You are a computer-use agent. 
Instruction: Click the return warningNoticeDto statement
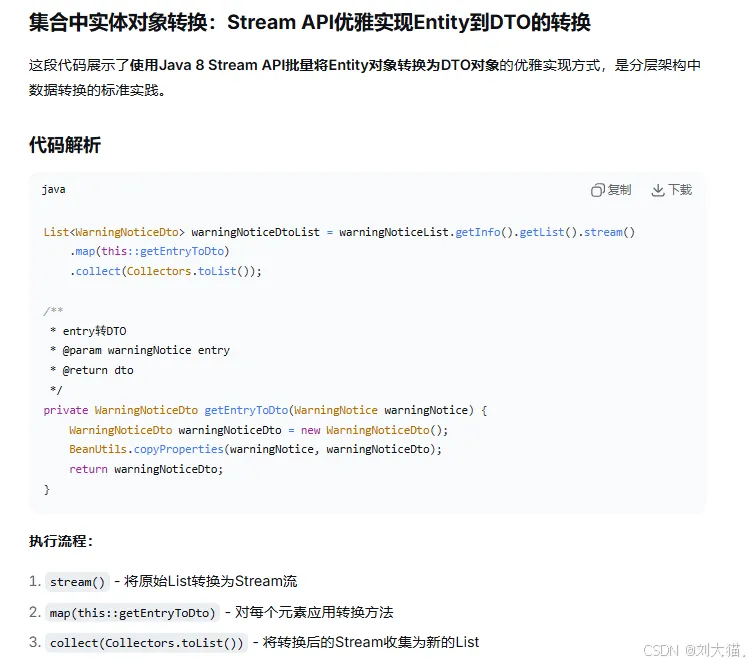click(146, 469)
